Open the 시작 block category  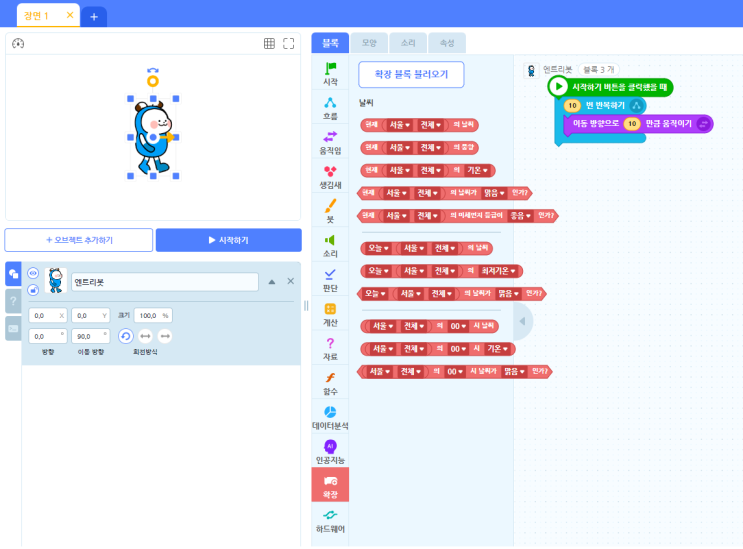coord(330,74)
